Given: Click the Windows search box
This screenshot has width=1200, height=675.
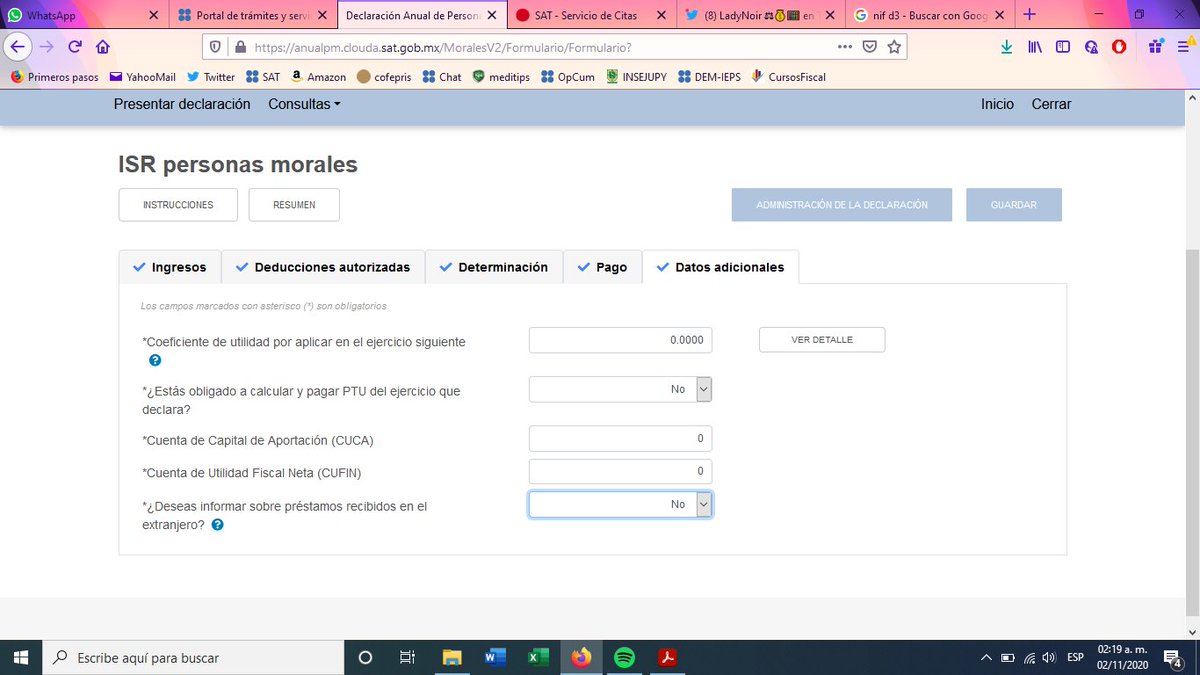Looking at the screenshot, I should tap(193, 657).
